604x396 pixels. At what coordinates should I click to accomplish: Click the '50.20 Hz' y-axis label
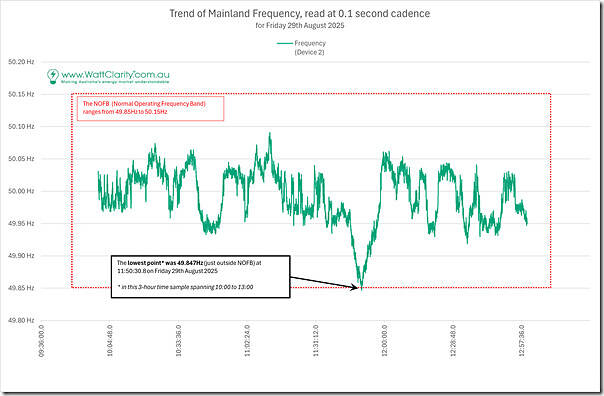[21, 62]
